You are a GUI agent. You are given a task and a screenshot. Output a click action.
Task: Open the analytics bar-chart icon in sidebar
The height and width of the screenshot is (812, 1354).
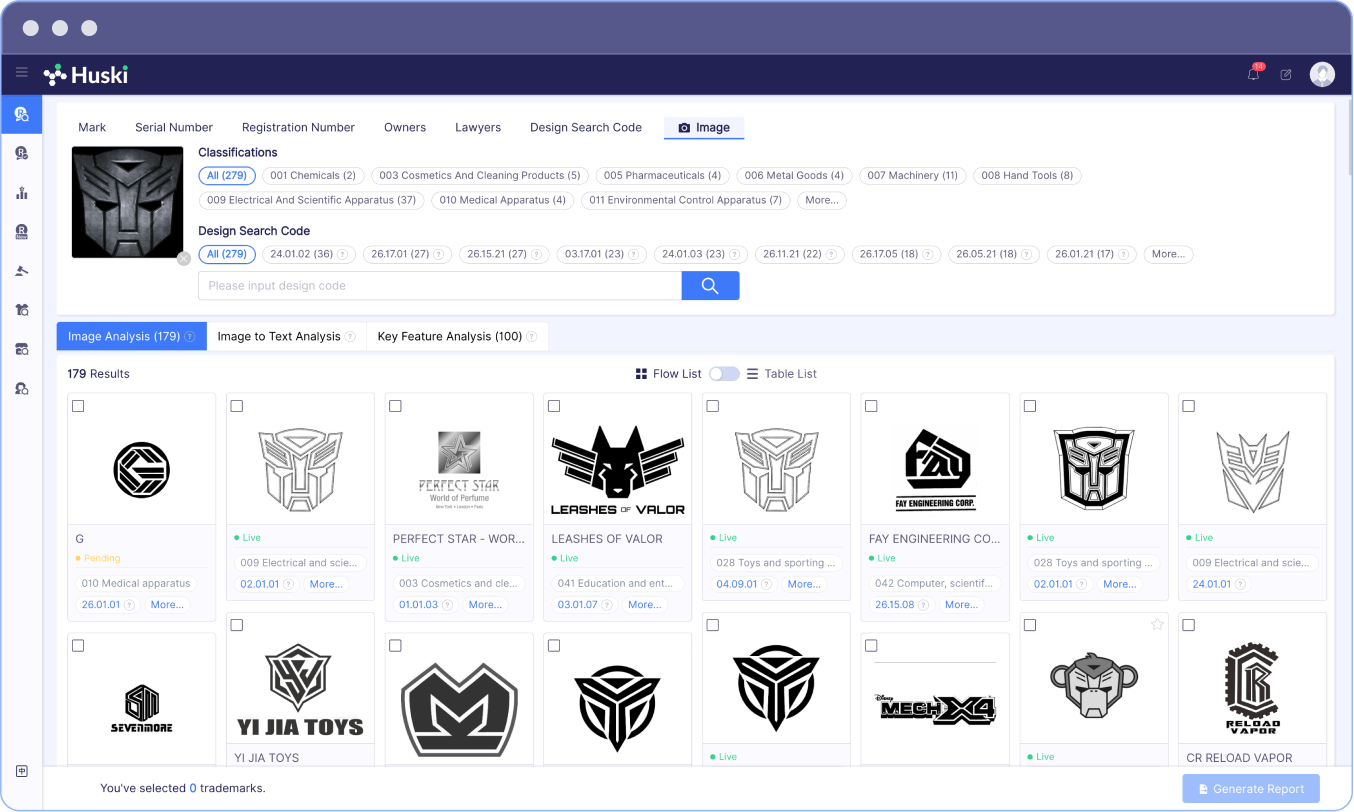click(x=22, y=194)
